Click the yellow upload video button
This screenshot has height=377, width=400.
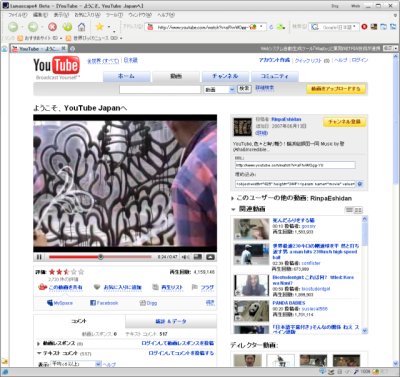[x=336, y=89]
